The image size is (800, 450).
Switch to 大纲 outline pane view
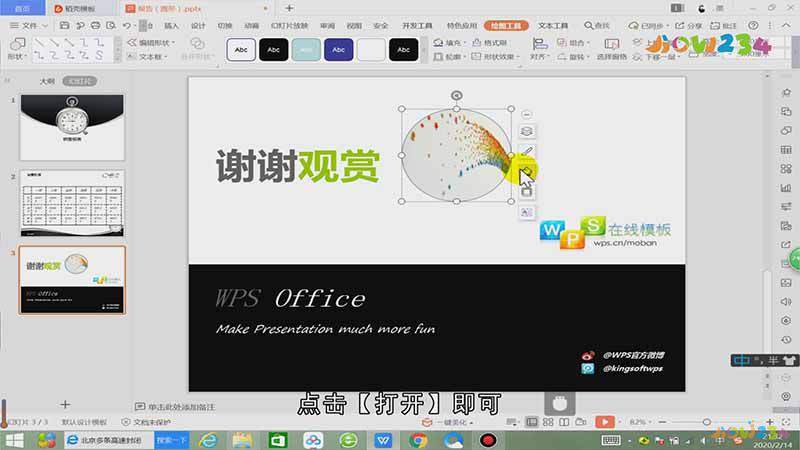coord(47,81)
